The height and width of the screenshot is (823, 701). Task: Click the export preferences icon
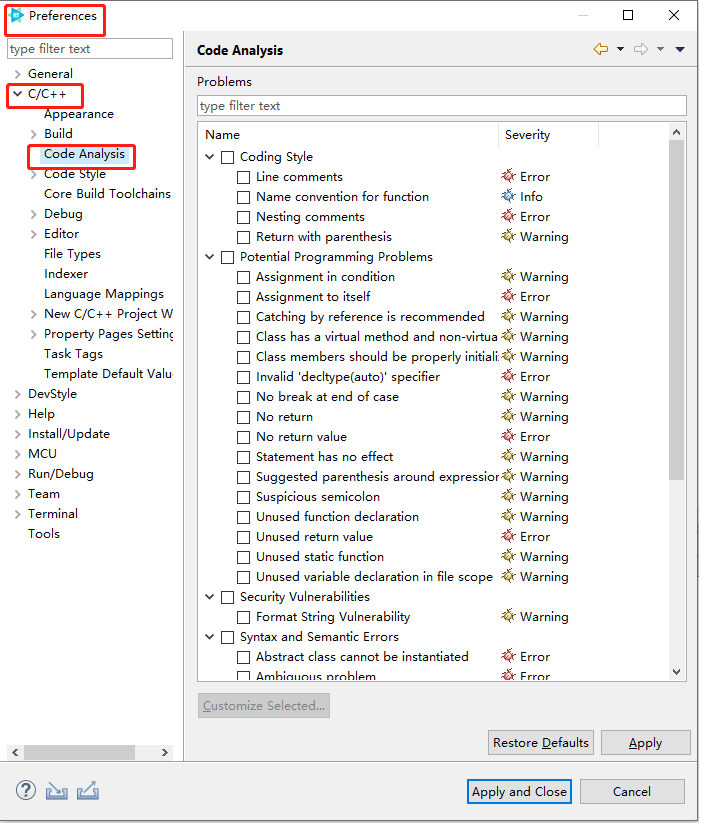click(x=88, y=790)
